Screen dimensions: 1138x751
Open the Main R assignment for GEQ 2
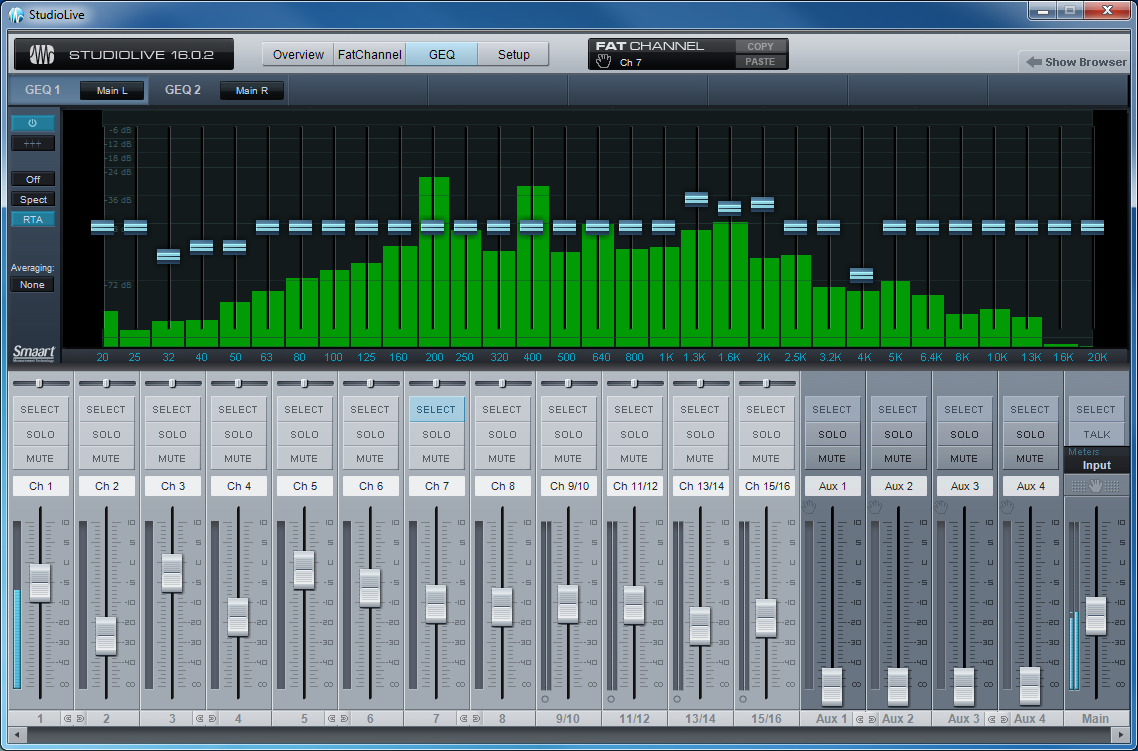[x=252, y=91]
